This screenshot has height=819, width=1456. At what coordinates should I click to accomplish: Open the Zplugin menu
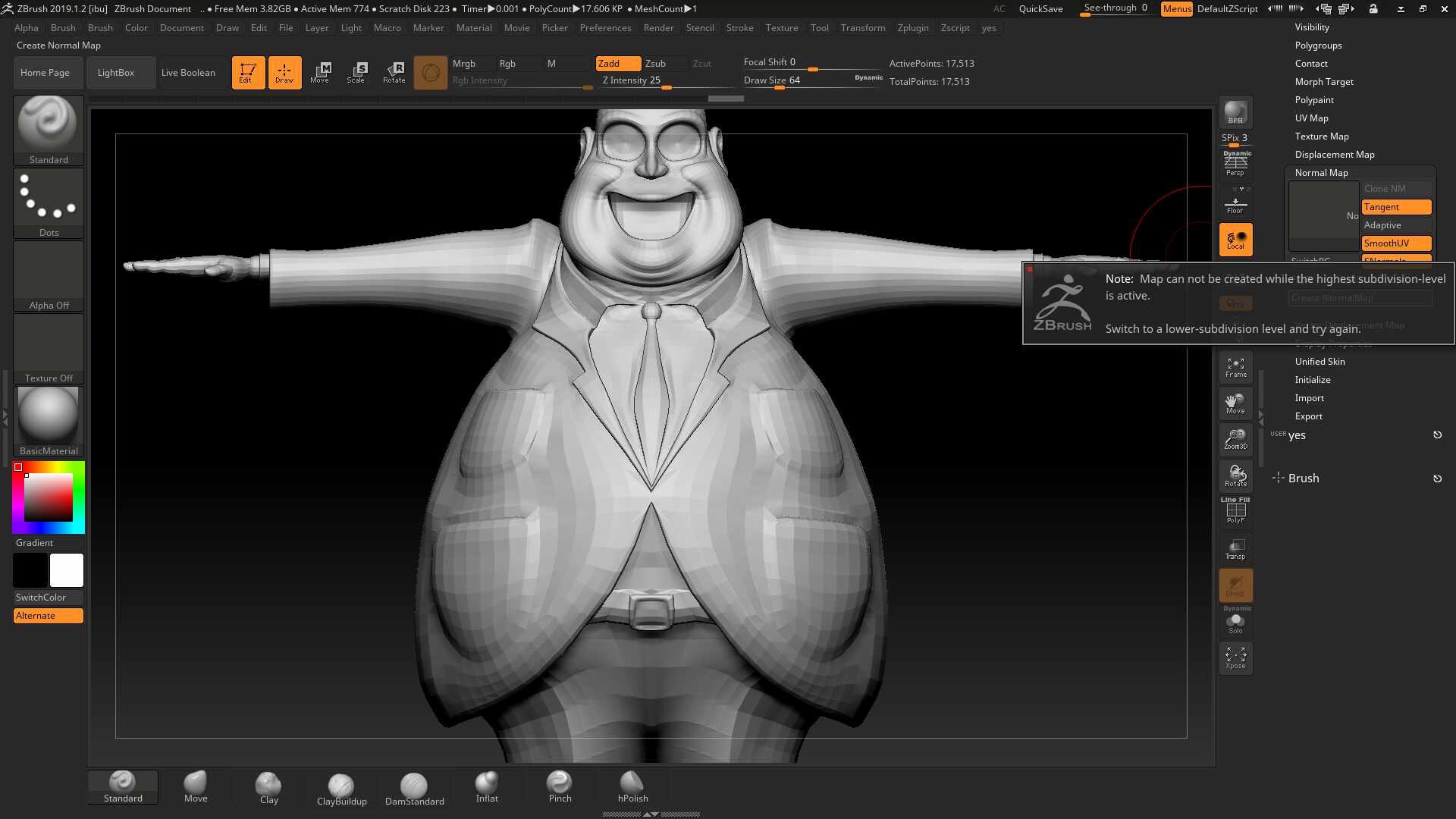913,28
